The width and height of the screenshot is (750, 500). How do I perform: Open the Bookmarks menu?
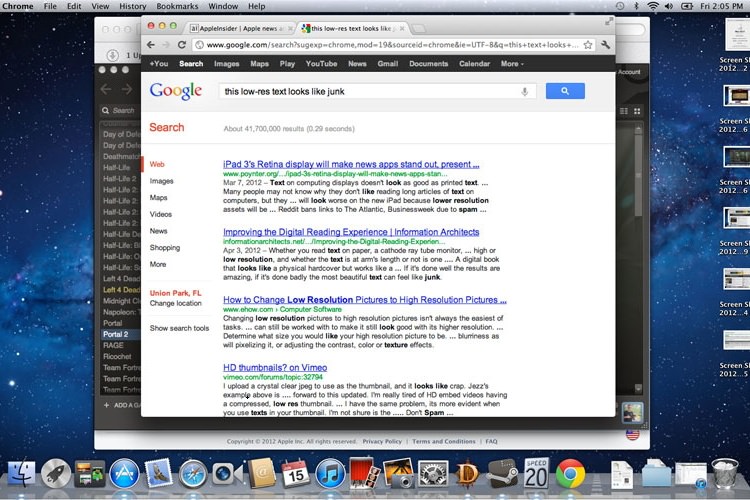[x=177, y=6]
